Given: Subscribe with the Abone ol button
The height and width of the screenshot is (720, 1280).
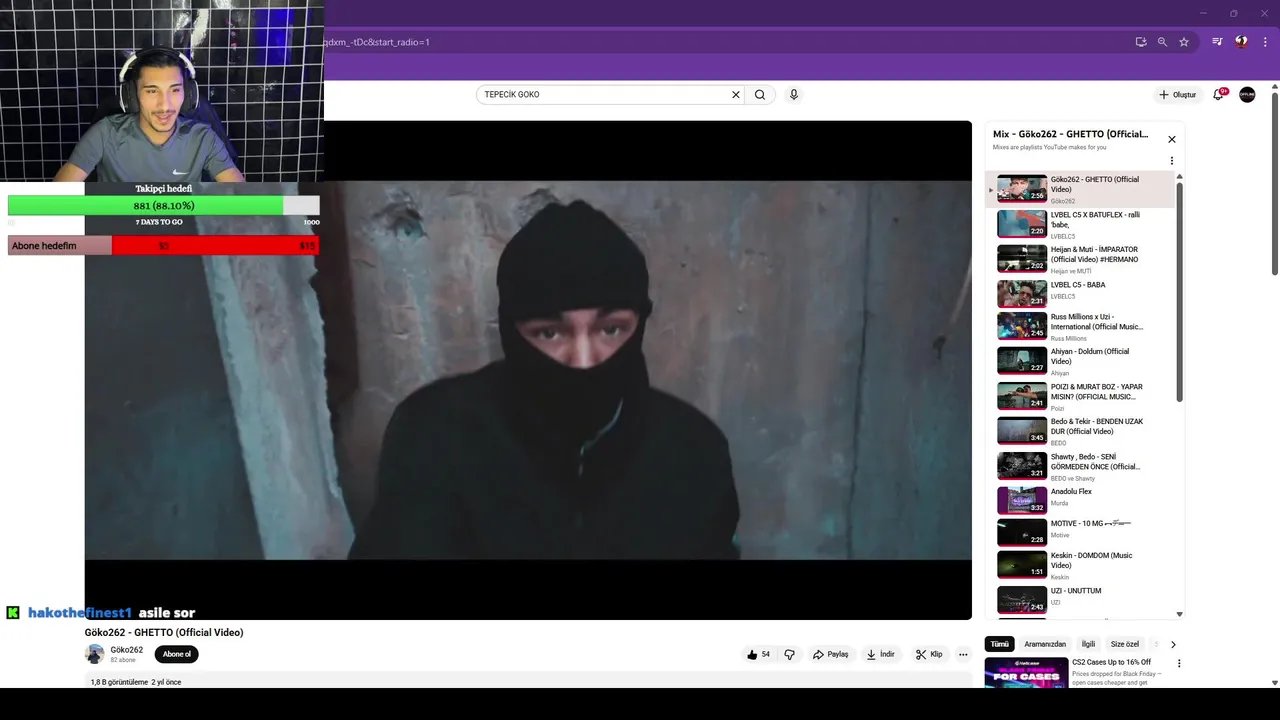Looking at the screenshot, I should [x=177, y=654].
